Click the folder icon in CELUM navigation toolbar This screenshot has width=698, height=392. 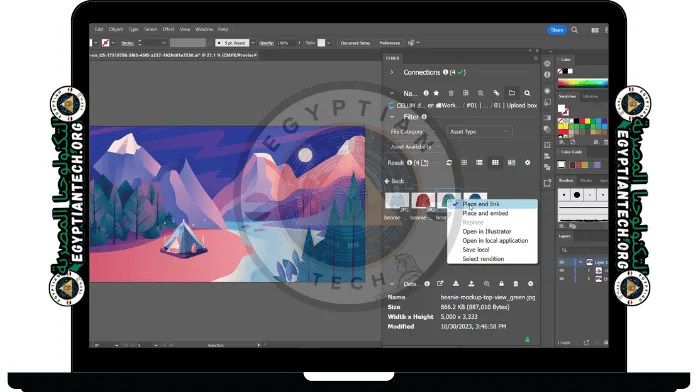pos(512,93)
